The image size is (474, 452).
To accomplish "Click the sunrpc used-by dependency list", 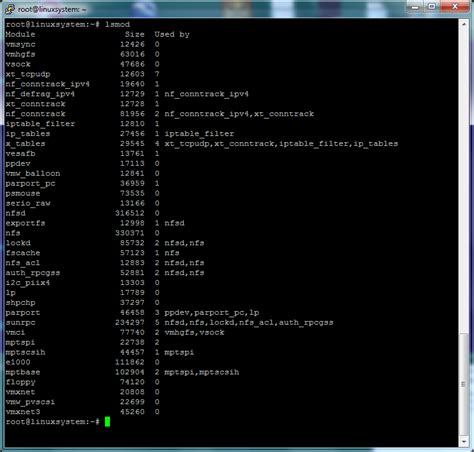I will [x=249, y=322].
